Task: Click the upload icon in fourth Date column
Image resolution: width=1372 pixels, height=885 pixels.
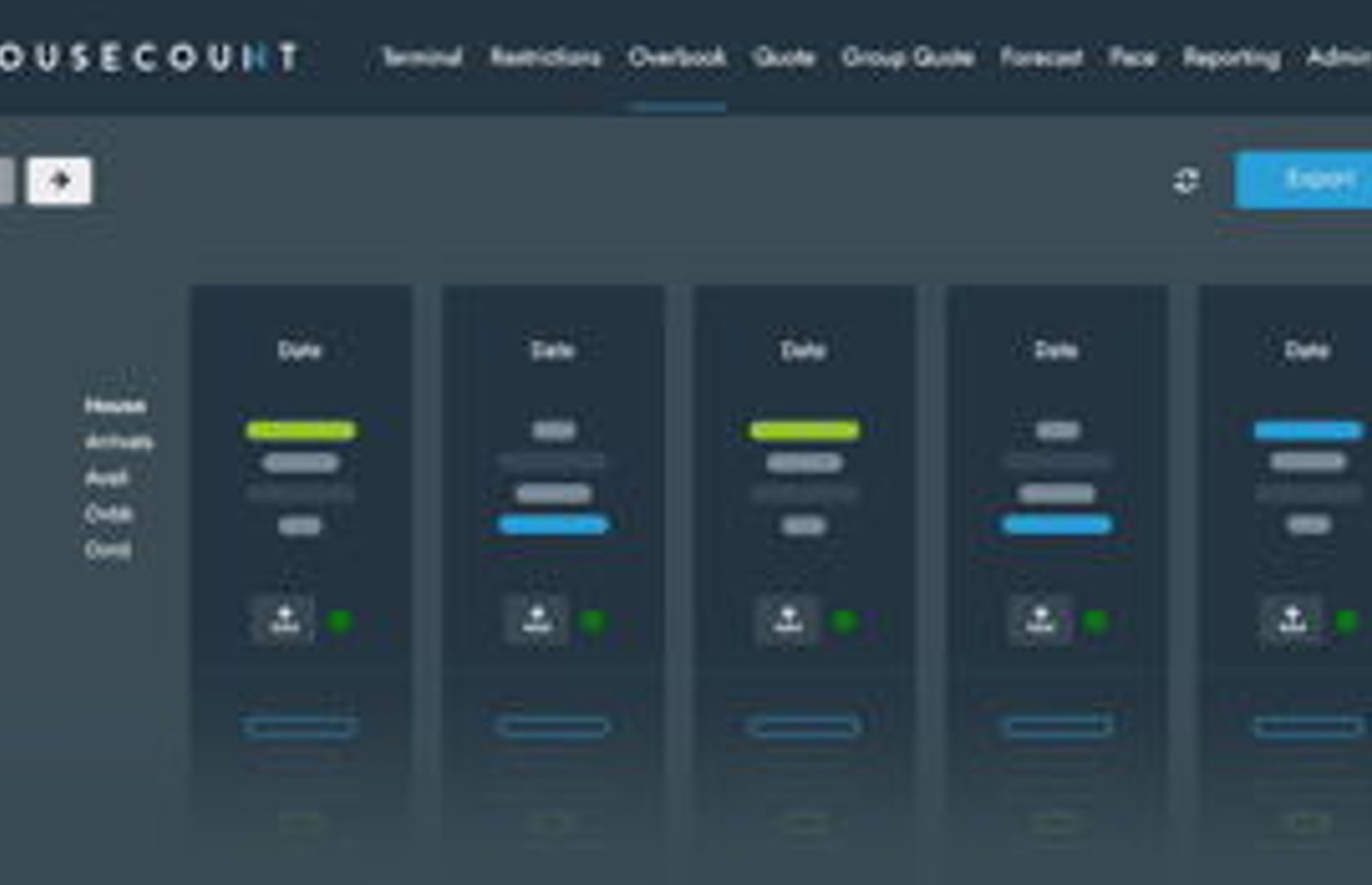Action: point(1040,619)
